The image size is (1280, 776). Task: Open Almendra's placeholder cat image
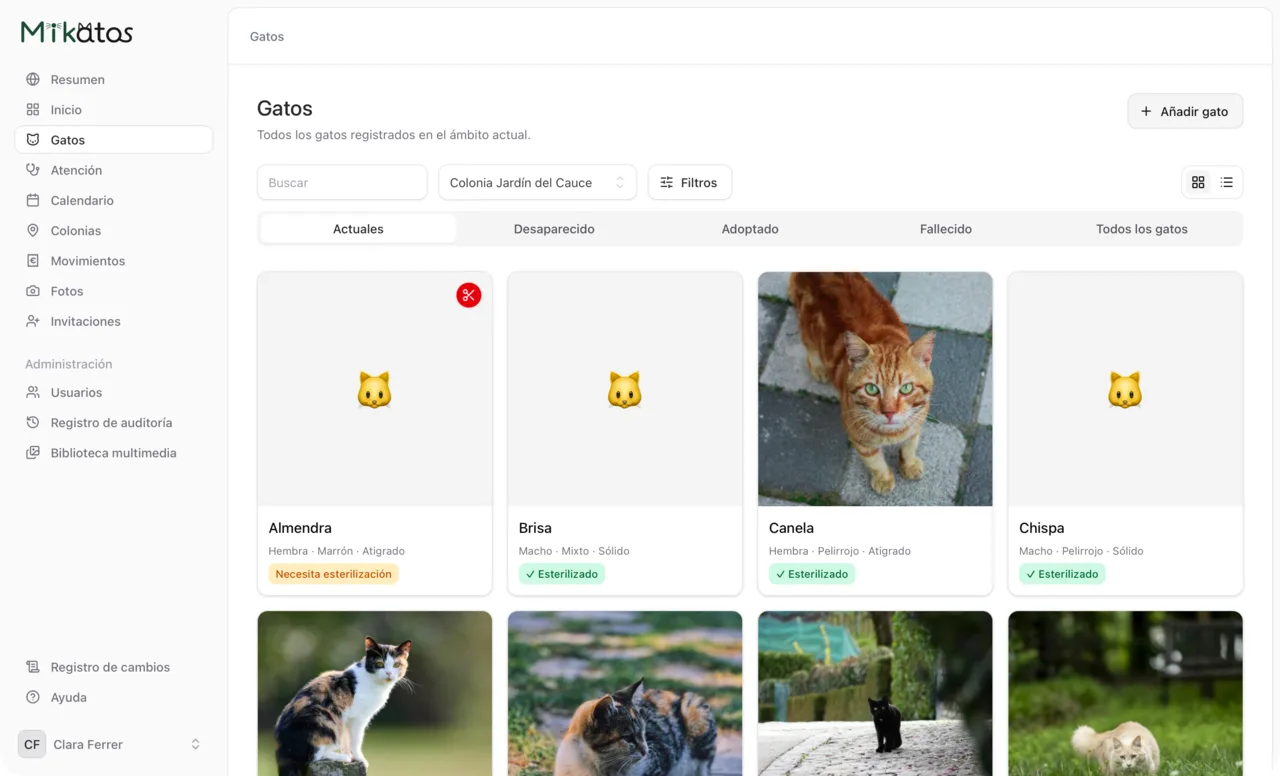coord(375,389)
